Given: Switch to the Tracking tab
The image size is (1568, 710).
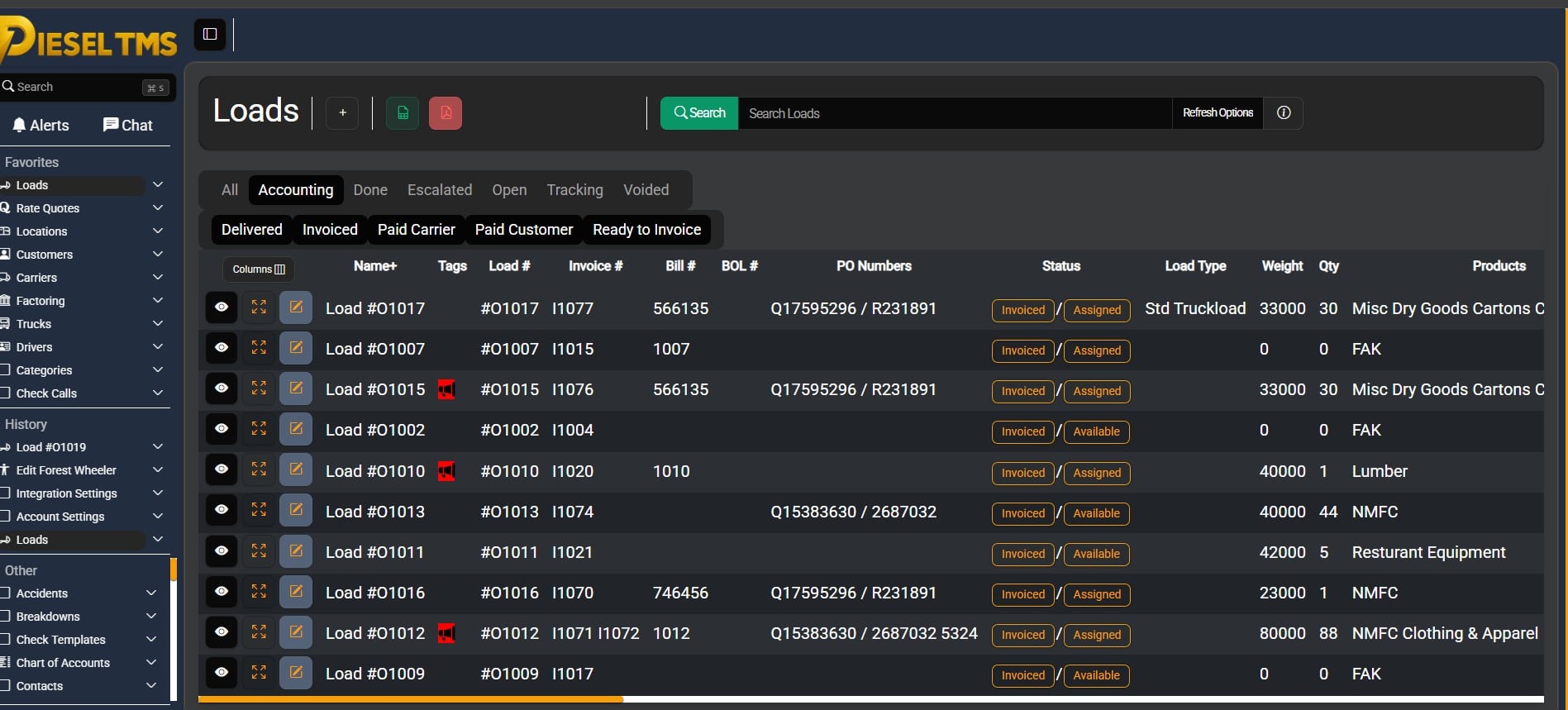Looking at the screenshot, I should click(574, 190).
